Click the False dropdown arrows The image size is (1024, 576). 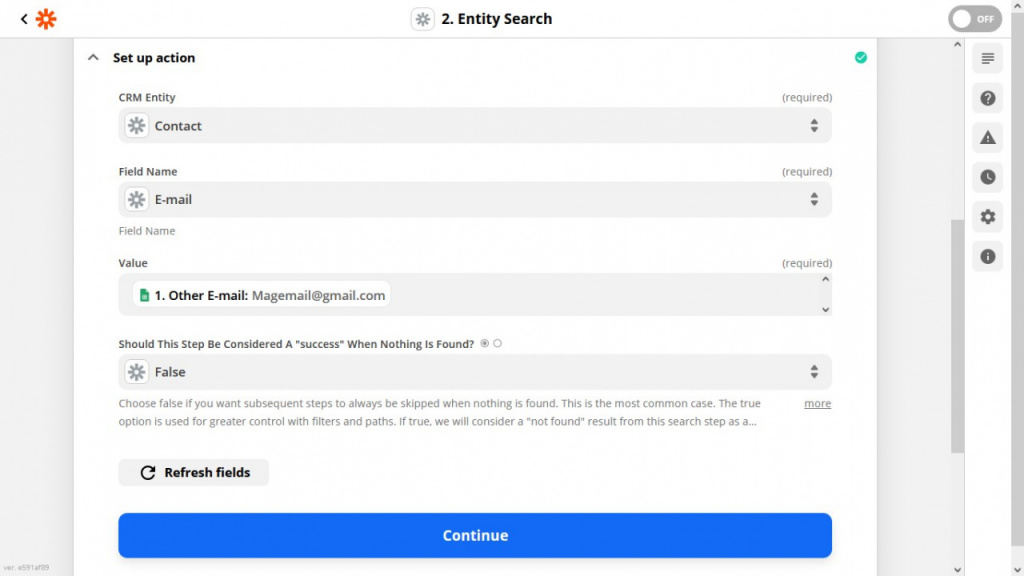(x=814, y=372)
